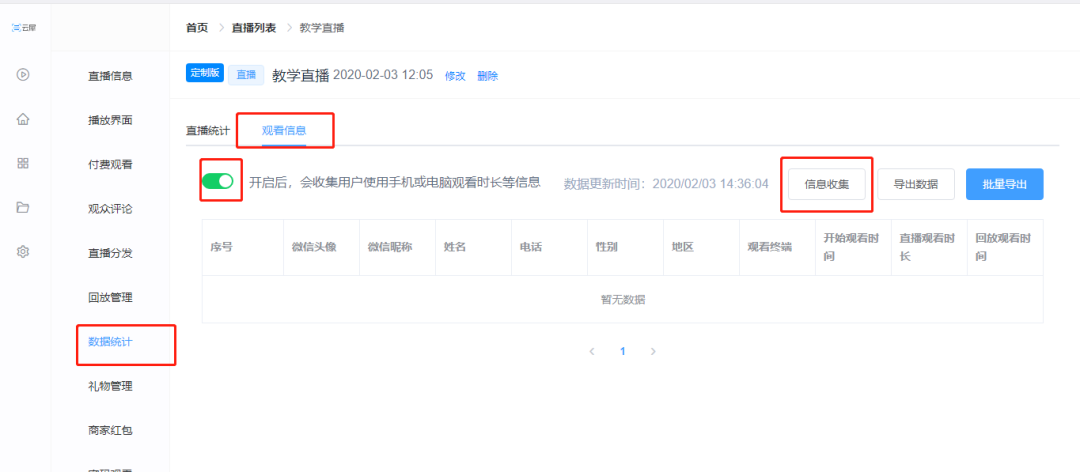Open 直播信息 in the sidebar menu
Viewport: 1080px width, 472px height.
[110, 76]
